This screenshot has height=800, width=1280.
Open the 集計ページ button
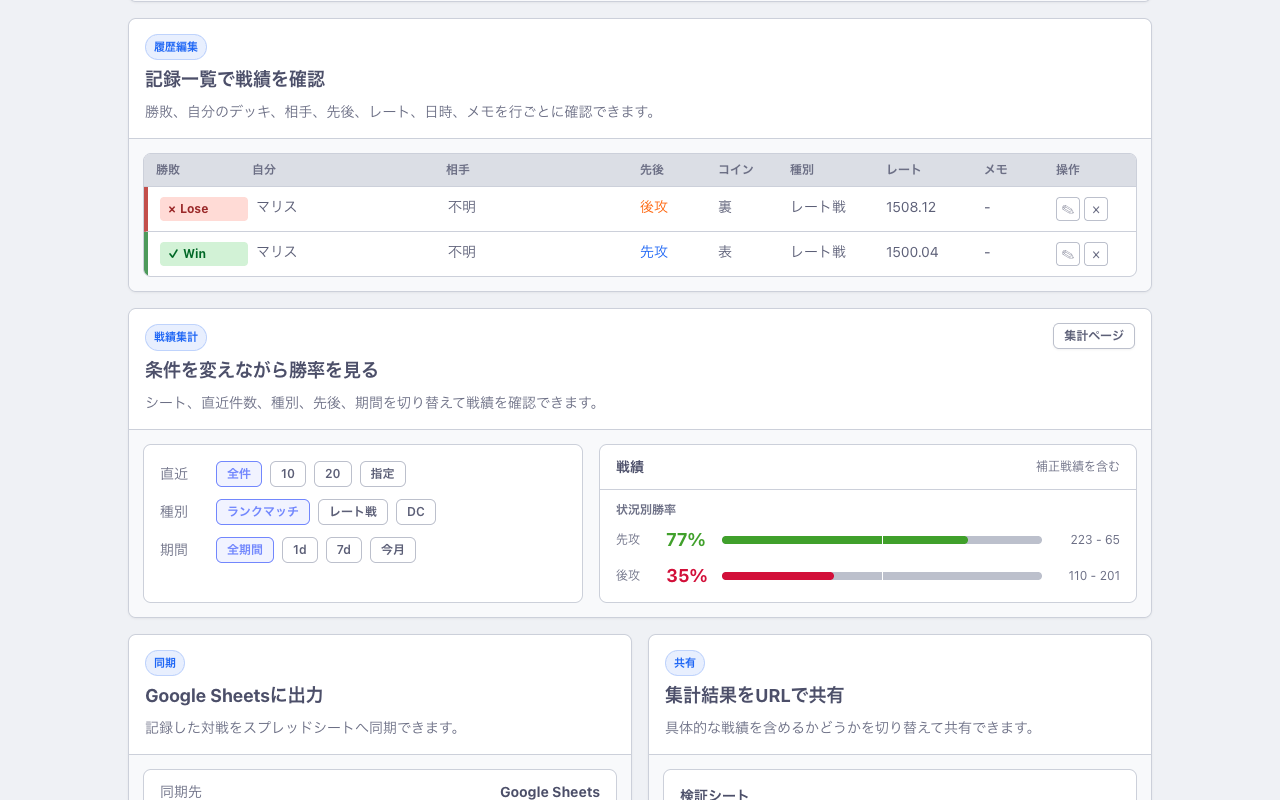tap(1094, 336)
